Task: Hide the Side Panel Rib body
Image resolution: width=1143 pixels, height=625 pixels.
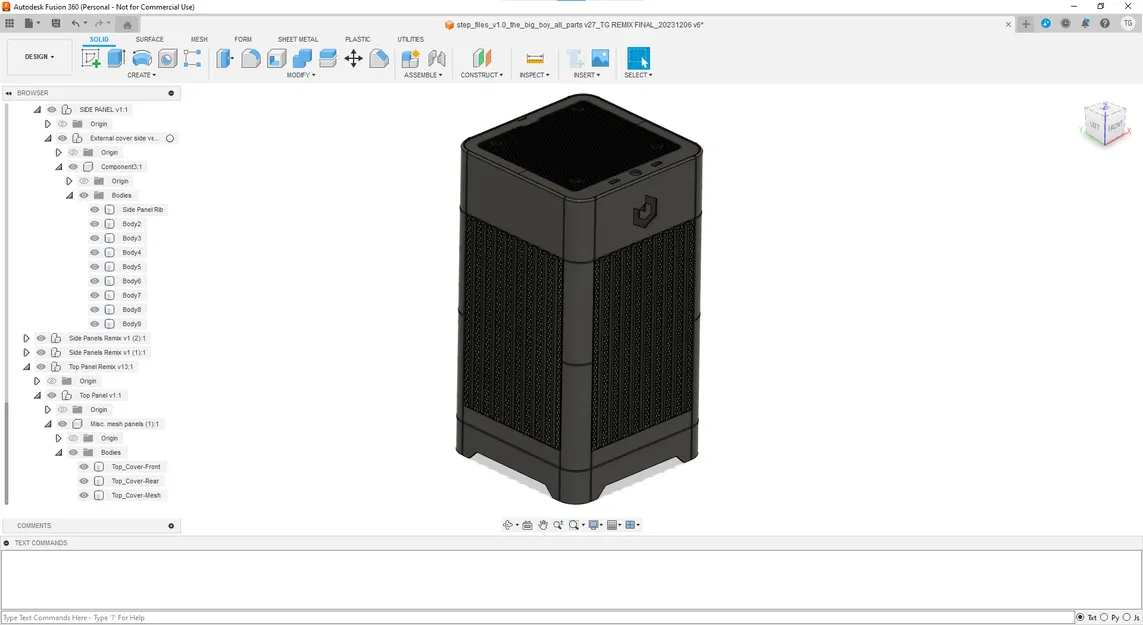Action: coord(94,209)
